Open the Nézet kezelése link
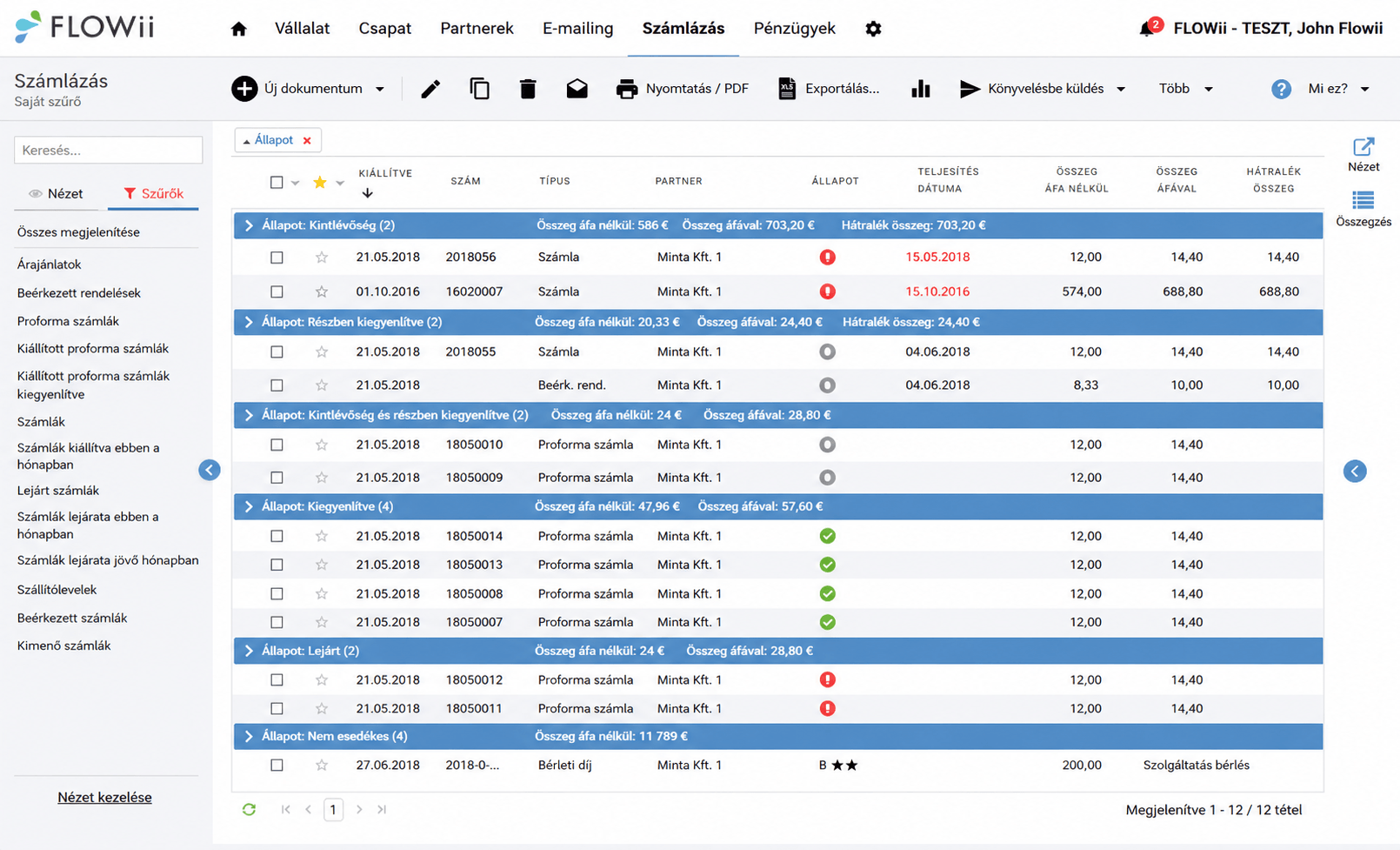 104,797
